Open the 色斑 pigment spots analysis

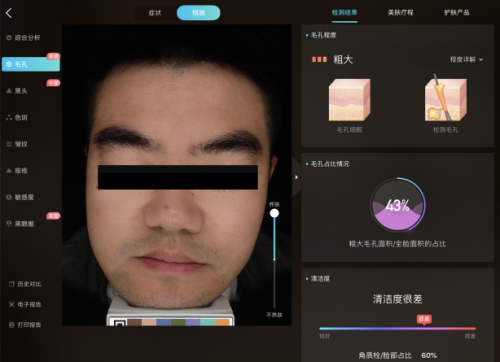17,117
